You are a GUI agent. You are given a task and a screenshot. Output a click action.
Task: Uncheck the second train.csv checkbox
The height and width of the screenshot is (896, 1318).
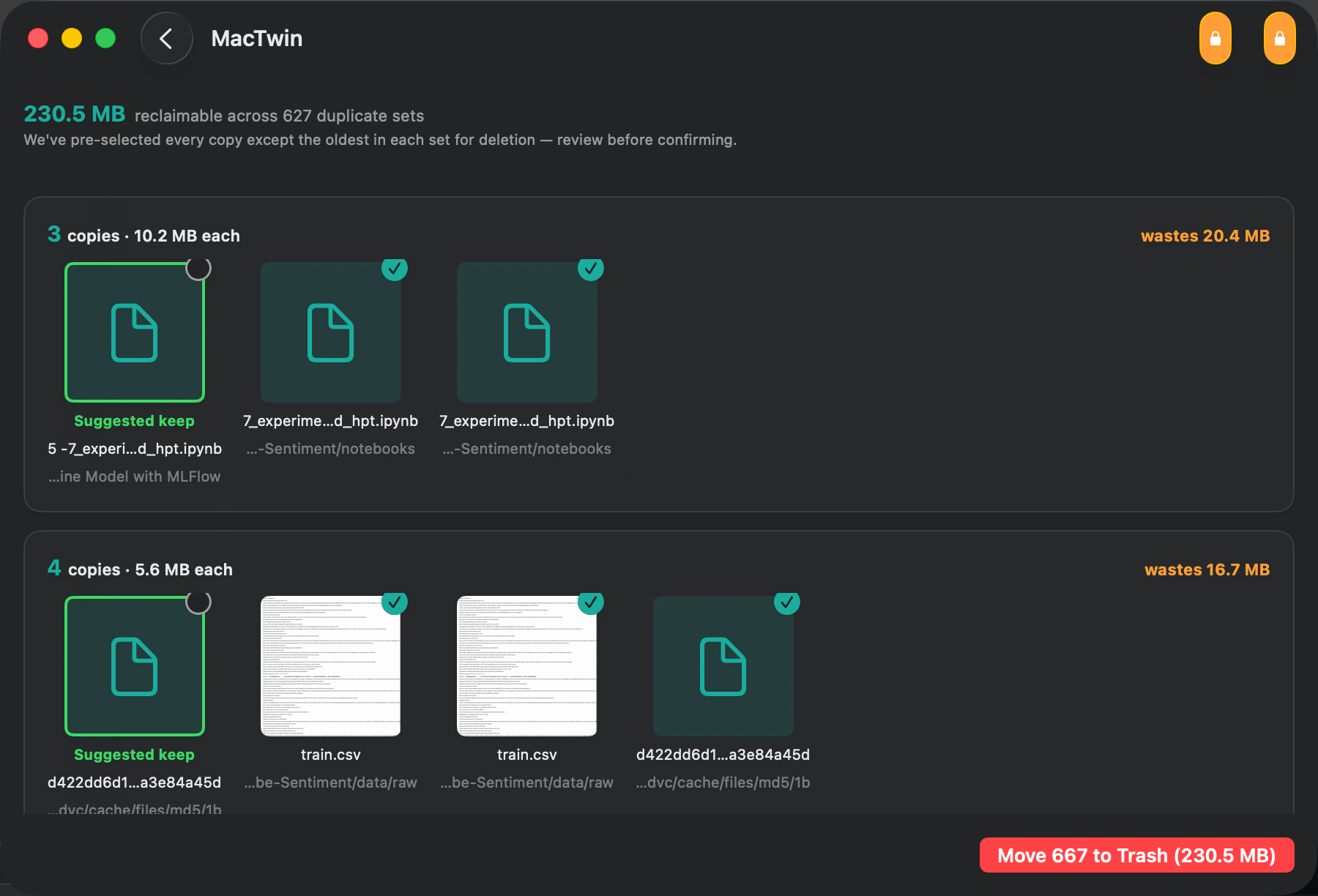point(591,602)
